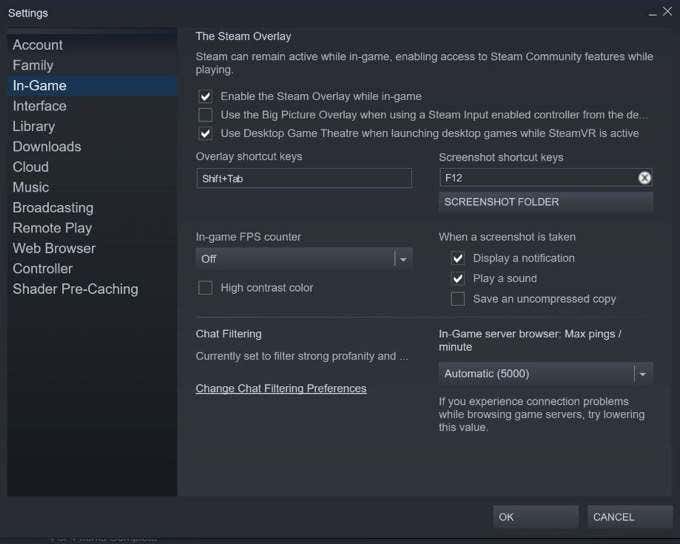Toggle Desktop Game Theatre checkbox
Image resolution: width=680 pixels, height=544 pixels.
[x=206, y=133]
